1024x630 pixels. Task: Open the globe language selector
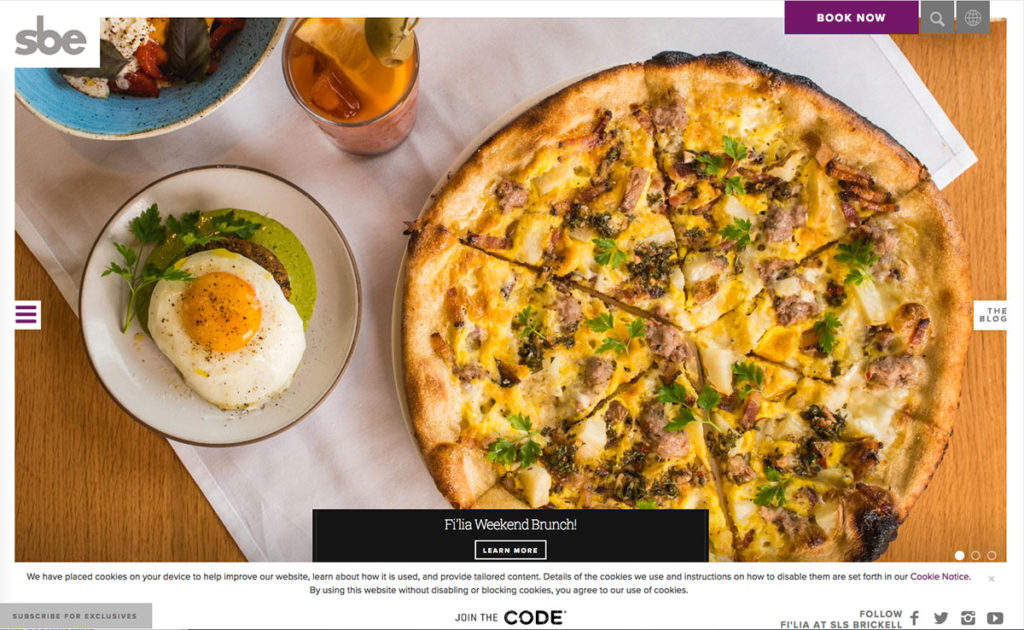tap(972, 18)
